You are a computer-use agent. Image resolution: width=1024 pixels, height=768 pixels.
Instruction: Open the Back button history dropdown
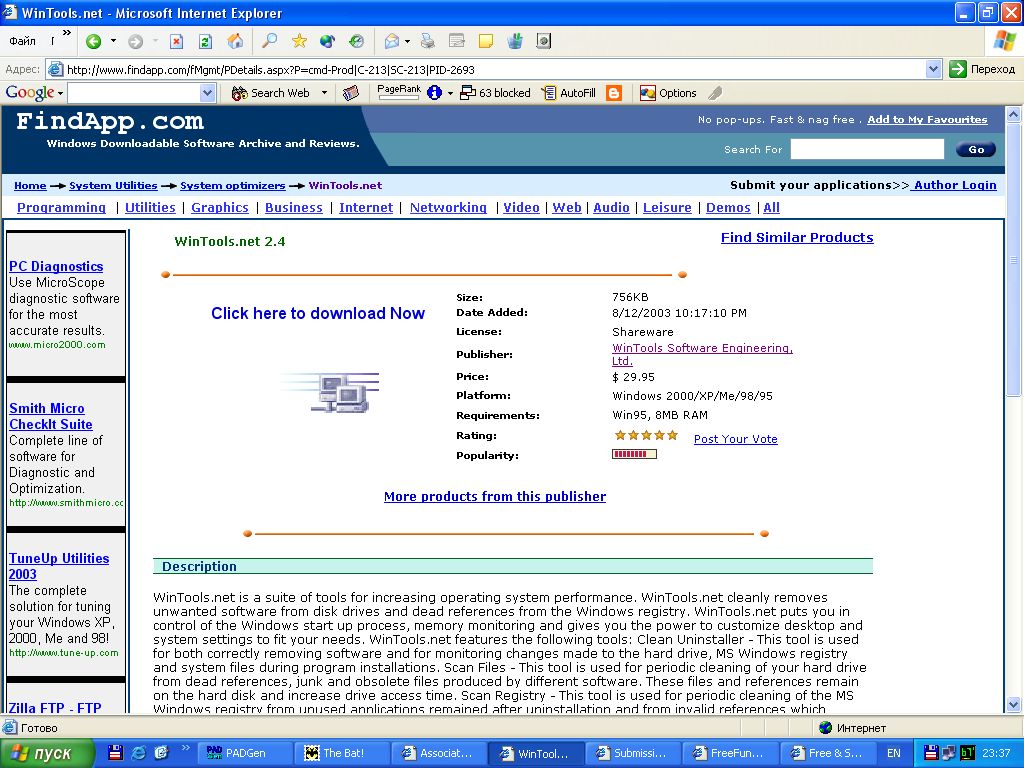point(113,41)
